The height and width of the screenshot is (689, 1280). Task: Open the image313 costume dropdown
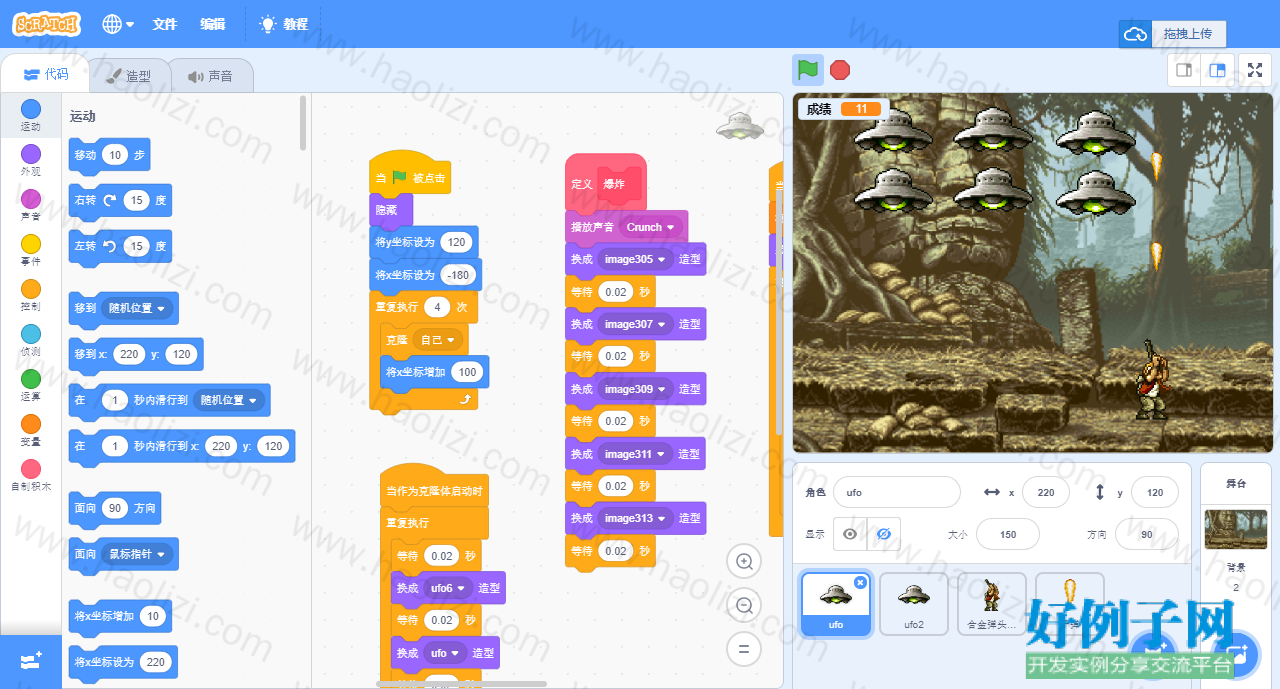coord(635,518)
